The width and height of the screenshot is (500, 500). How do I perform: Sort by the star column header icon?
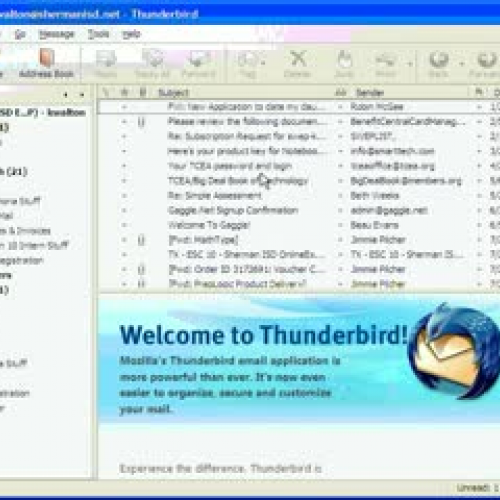click(124, 92)
